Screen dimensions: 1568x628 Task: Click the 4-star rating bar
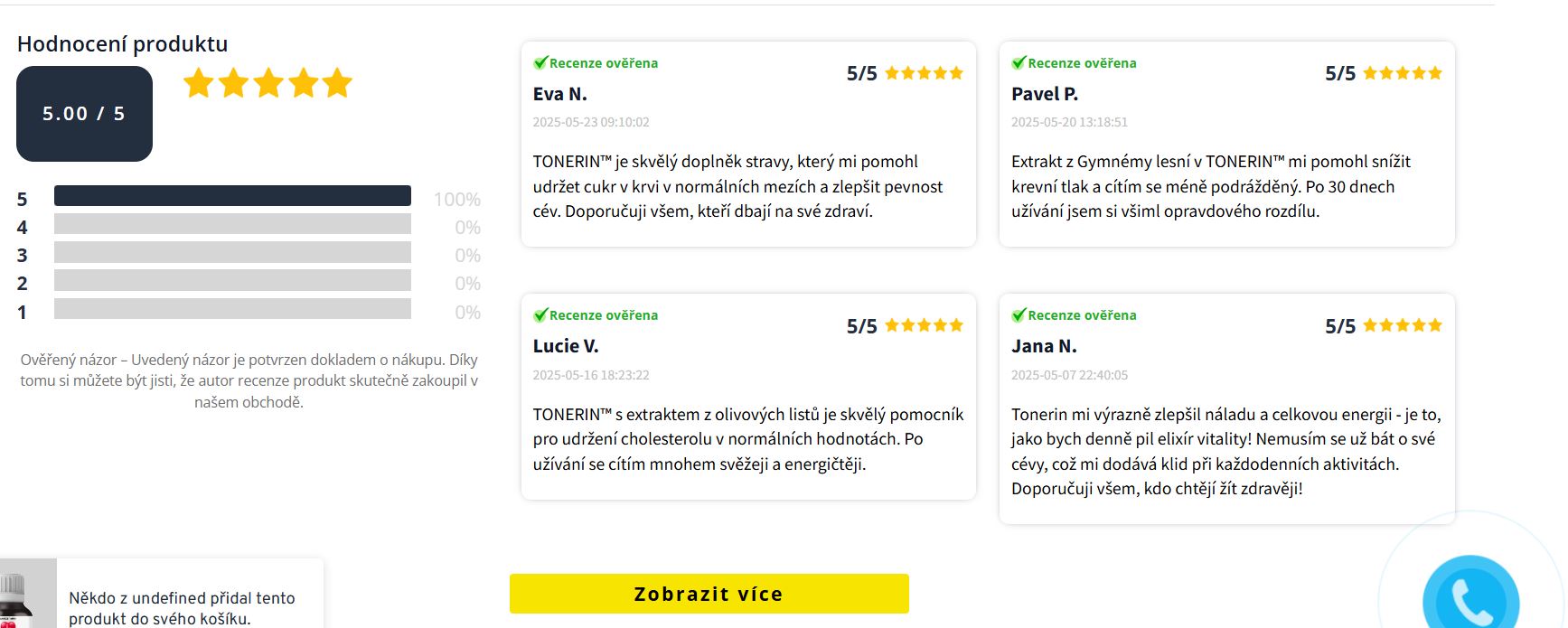click(x=232, y=224)
